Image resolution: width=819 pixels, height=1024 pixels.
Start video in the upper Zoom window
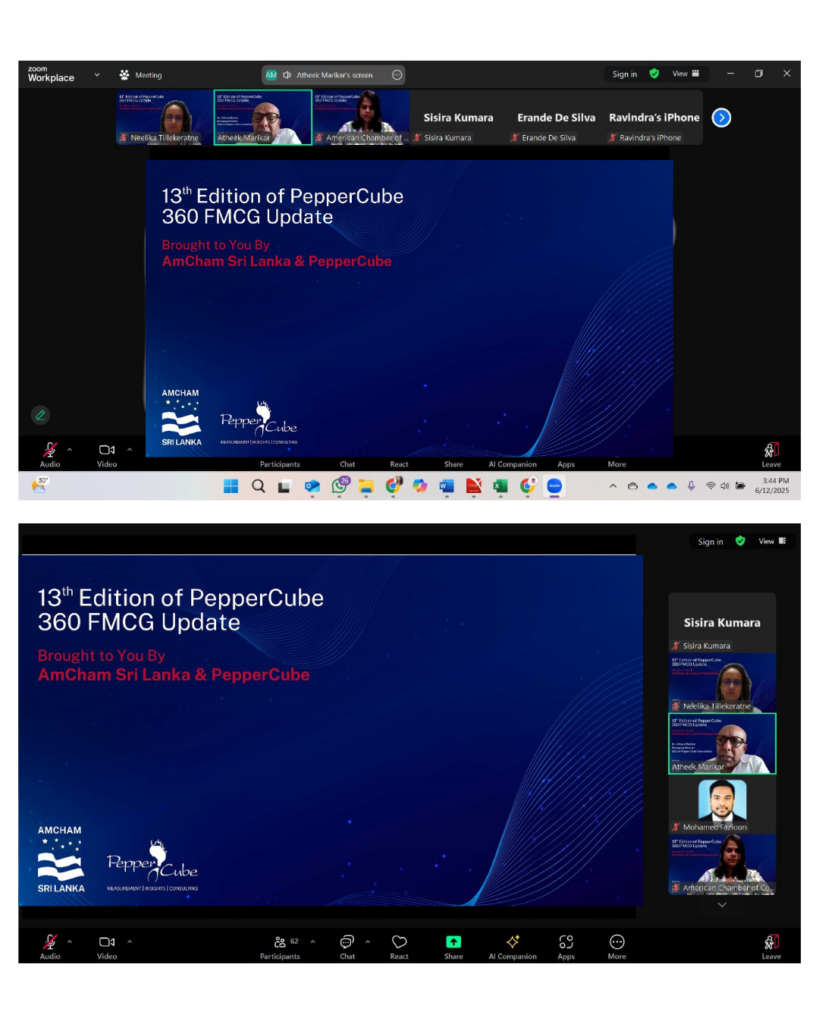pyautogui.click(x=106, y=455)
